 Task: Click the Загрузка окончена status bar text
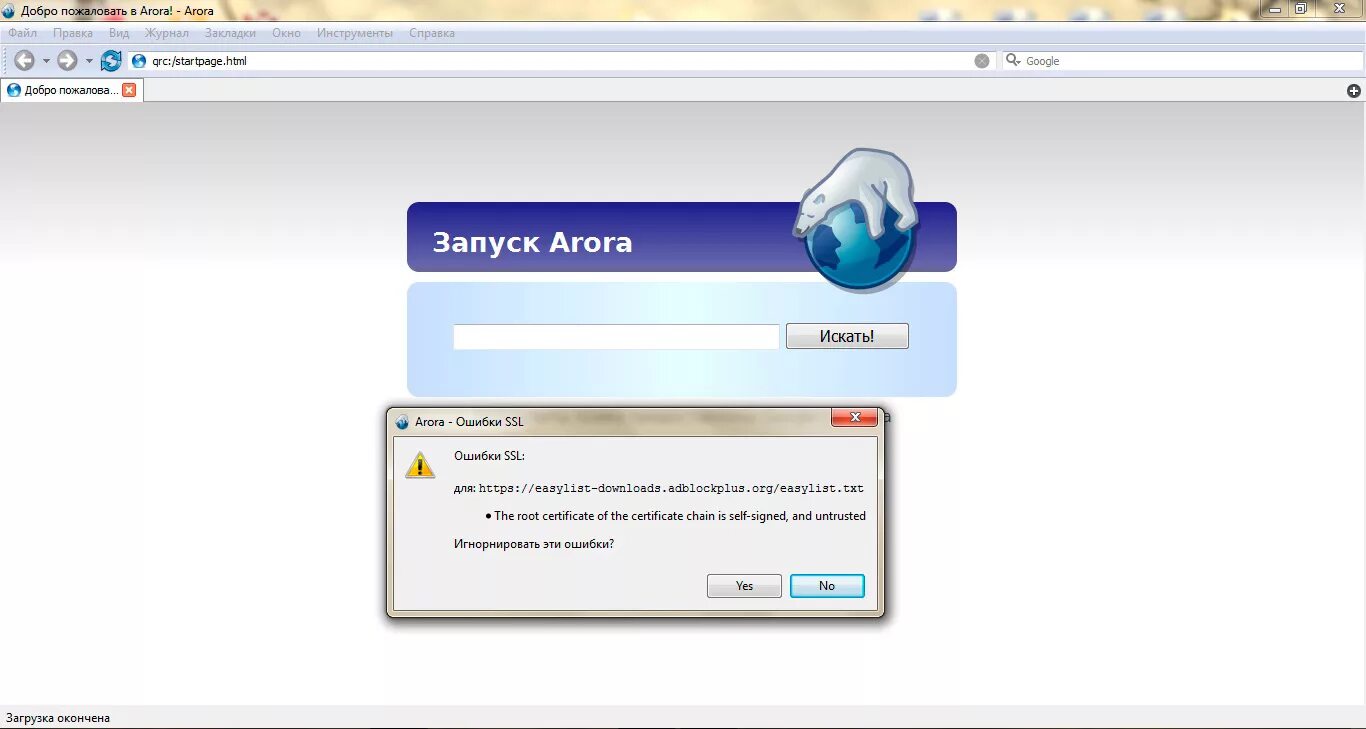(x=58, y=718)
